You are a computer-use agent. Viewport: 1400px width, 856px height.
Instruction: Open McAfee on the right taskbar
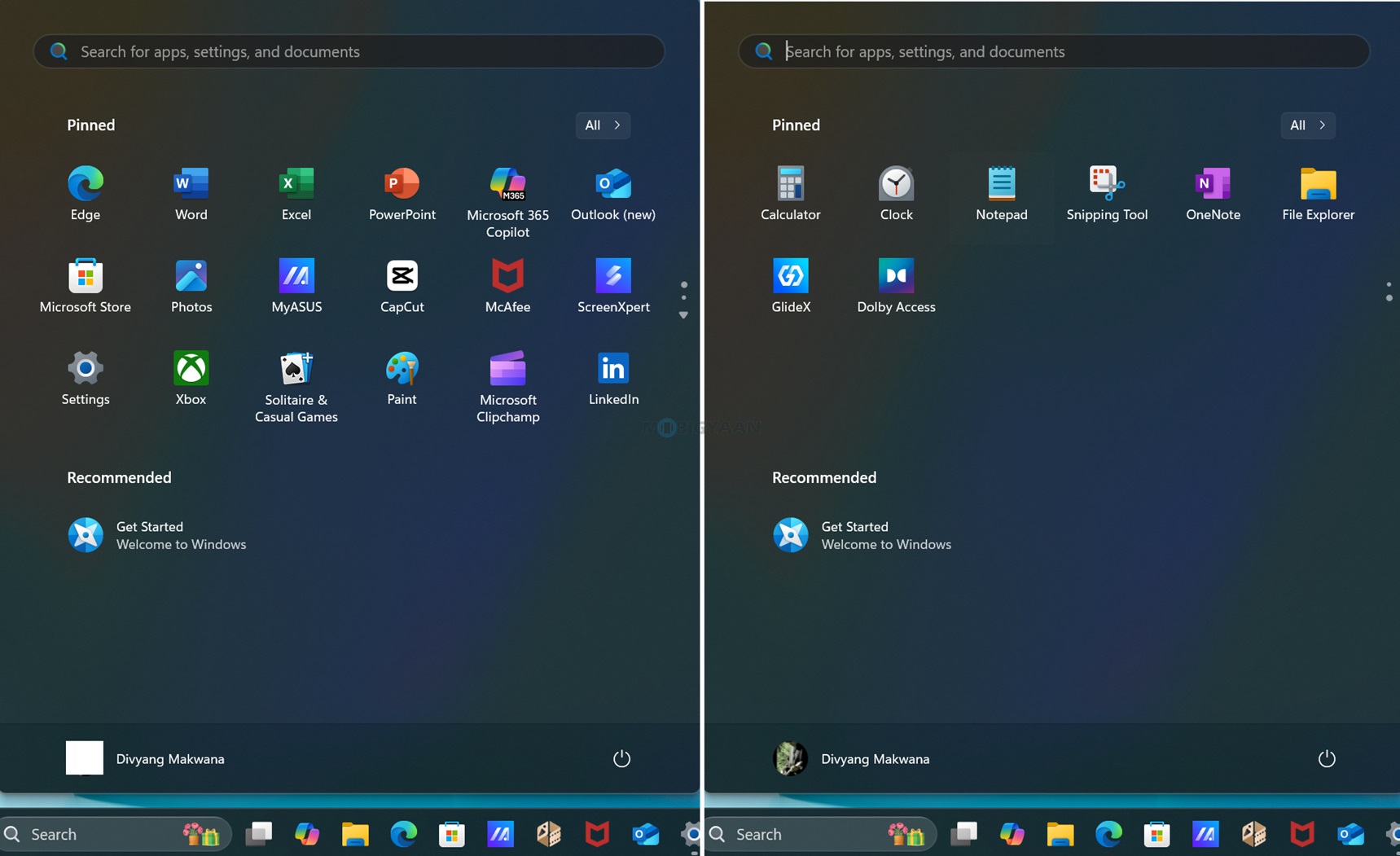(x=1302, y=834)
